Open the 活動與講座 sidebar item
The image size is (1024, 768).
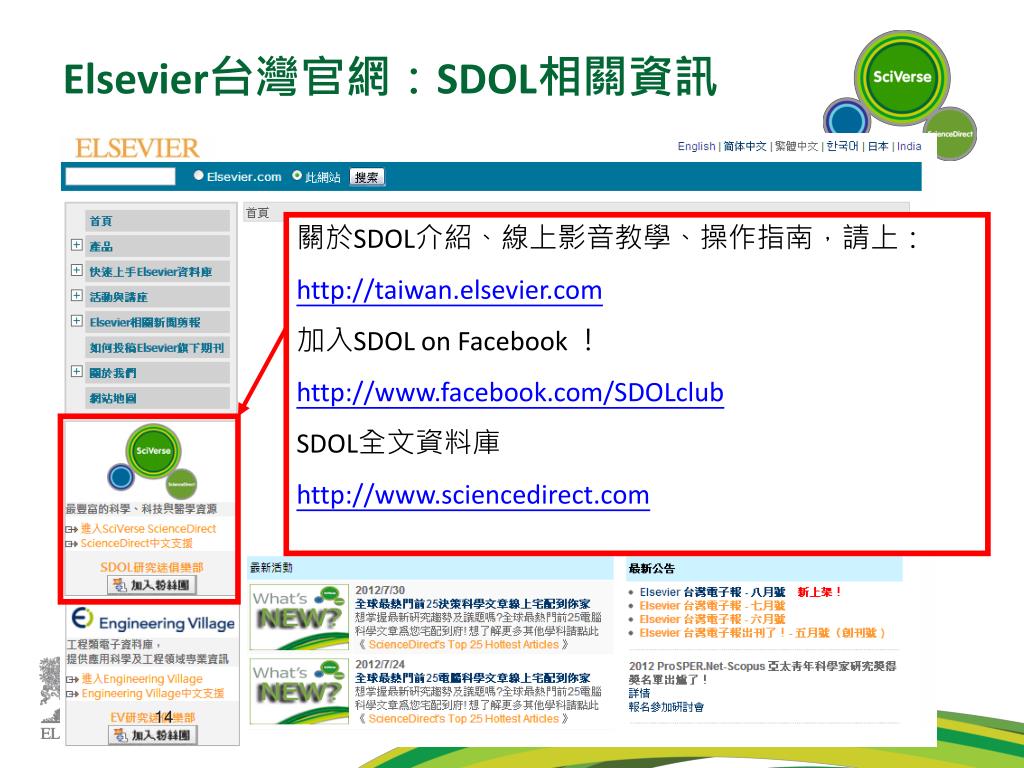coord(157,297)
